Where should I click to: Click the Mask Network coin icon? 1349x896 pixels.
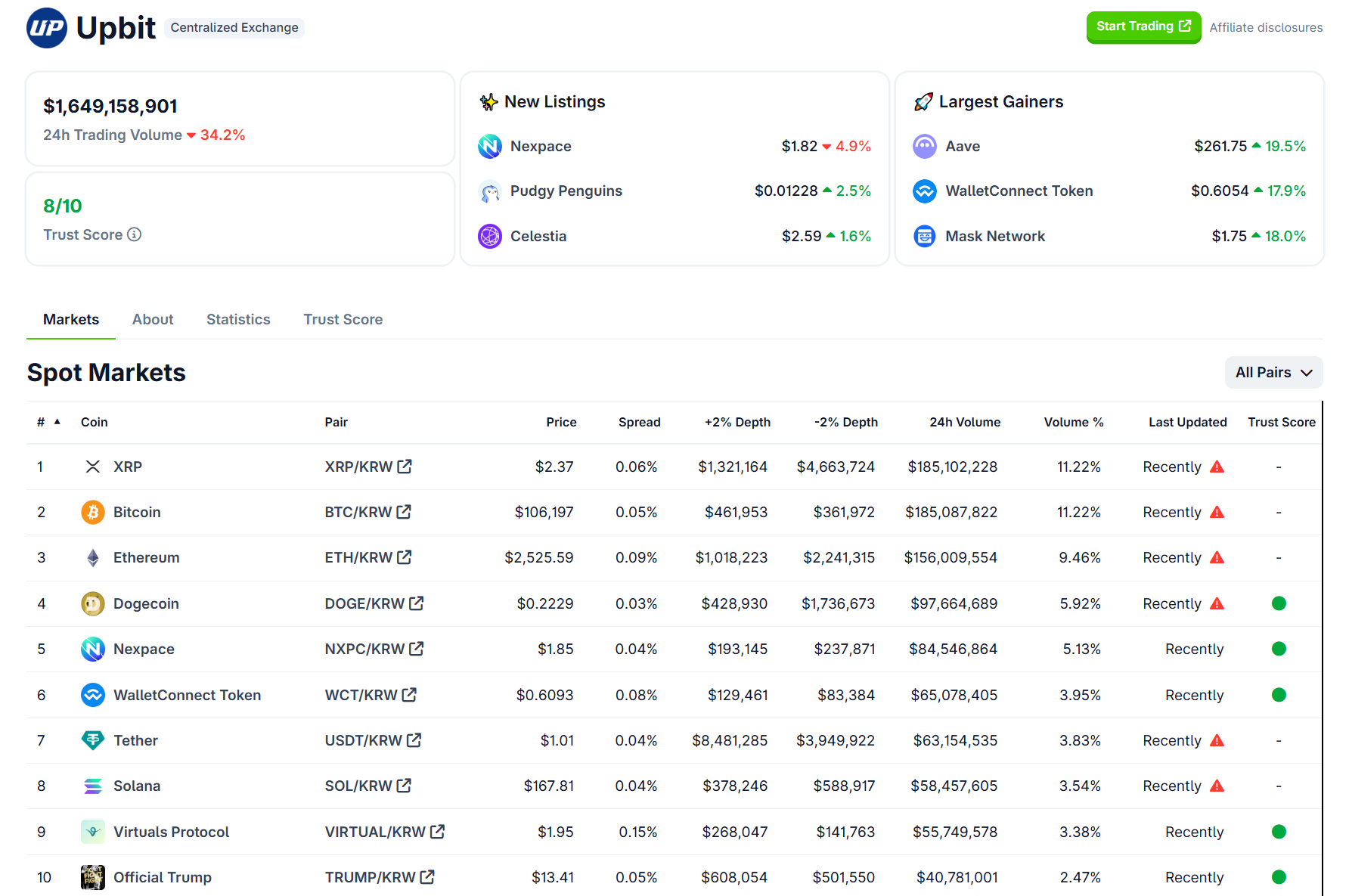[925, 236]
